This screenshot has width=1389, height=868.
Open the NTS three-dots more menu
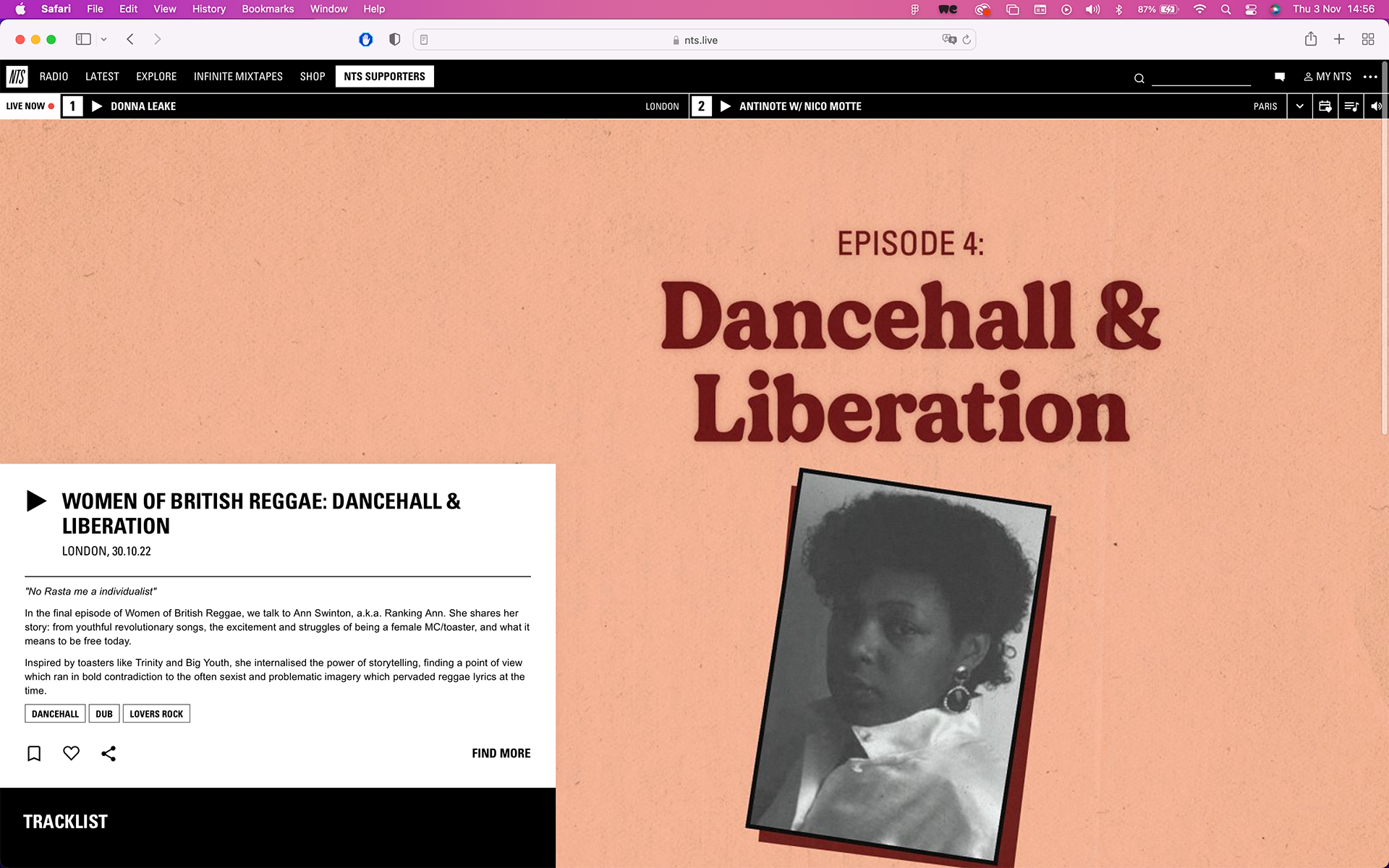pyautogui.click(x=1370, y=77)
